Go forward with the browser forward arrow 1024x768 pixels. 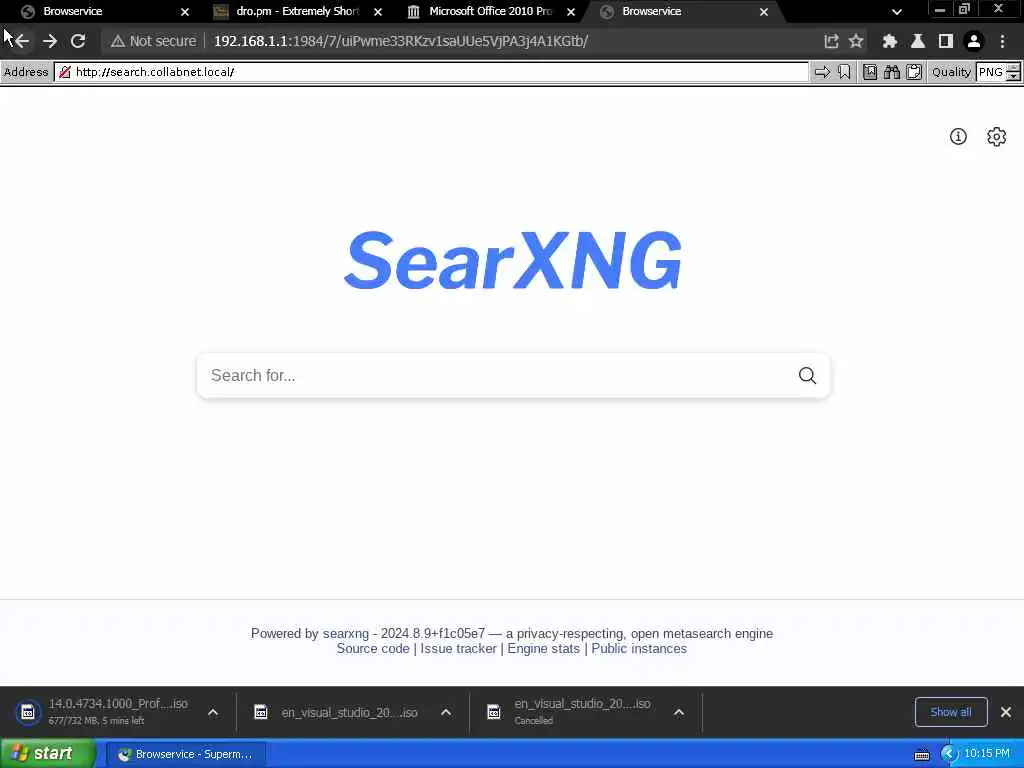click(50, 41)
